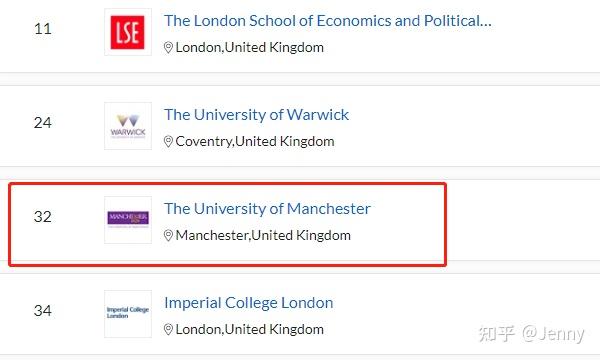Open The University of Warwick link
This screenshot has width=600, height=360.
click(x=256, y=114)
